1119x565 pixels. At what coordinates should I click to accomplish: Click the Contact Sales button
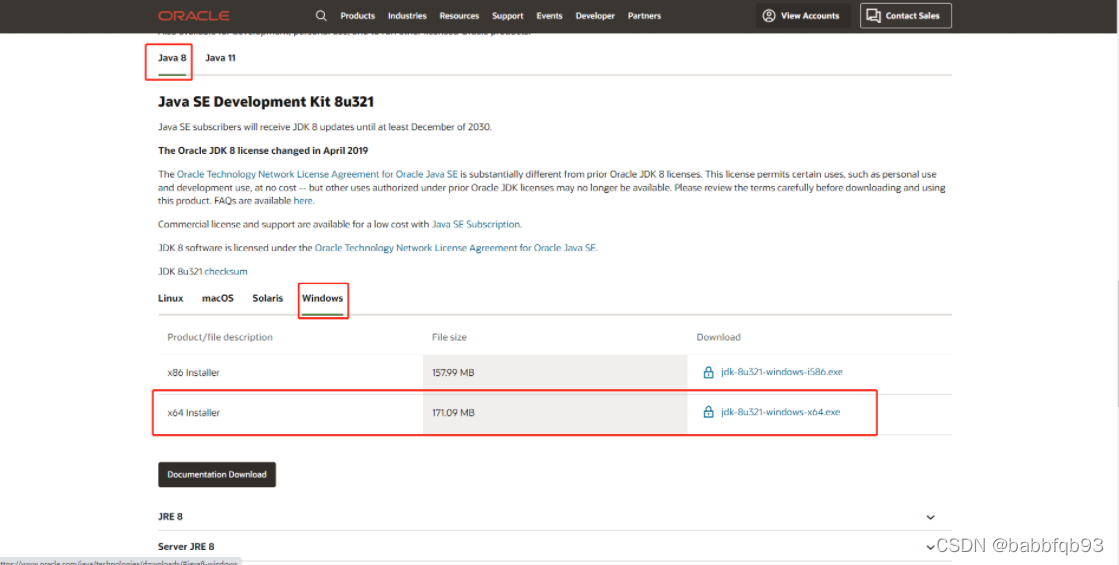[x=906, y=16]
